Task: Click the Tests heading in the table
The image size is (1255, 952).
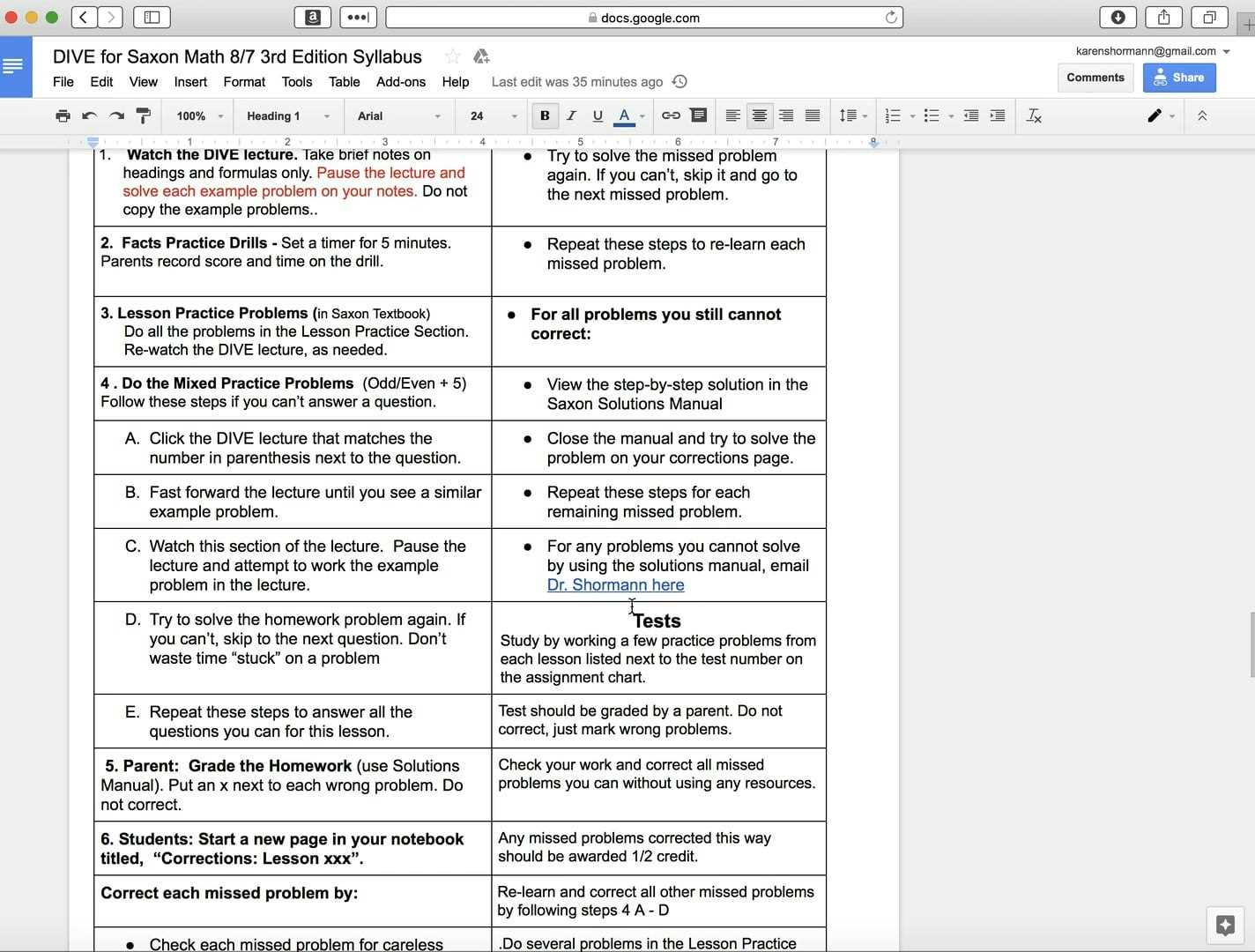Action: click(x=657, y=621)
